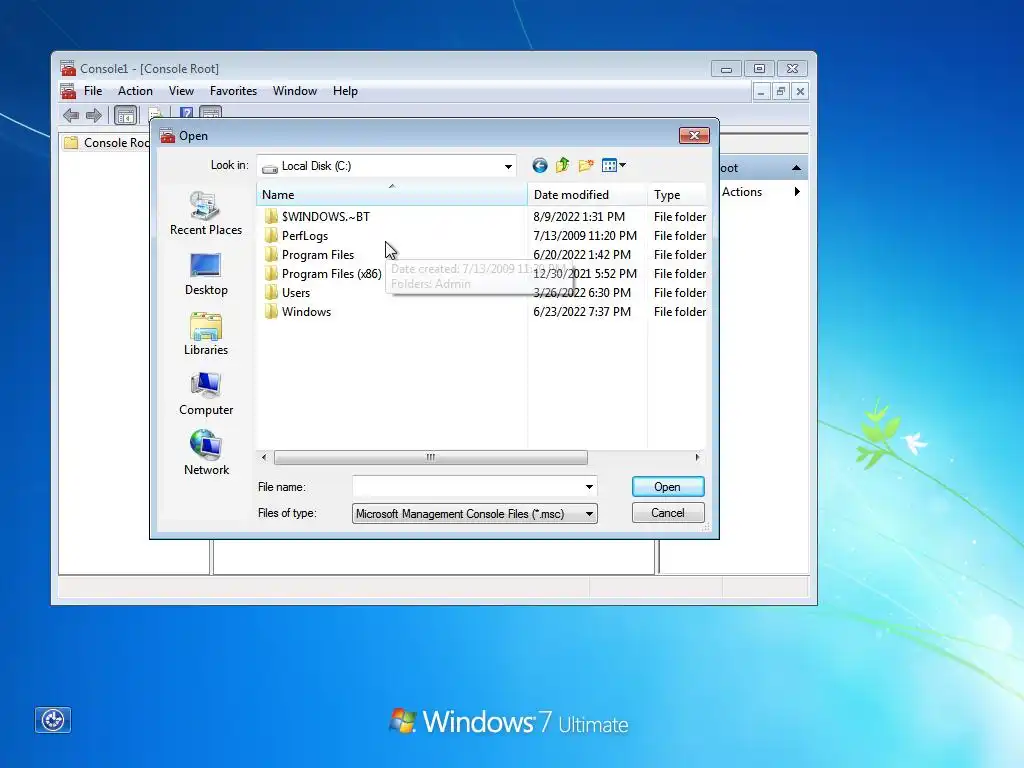The width and height of the screenshot is (1024, 768).
Task: Click the 3/26/2022 6:30 PM date cell
Action: pos(581,293)
